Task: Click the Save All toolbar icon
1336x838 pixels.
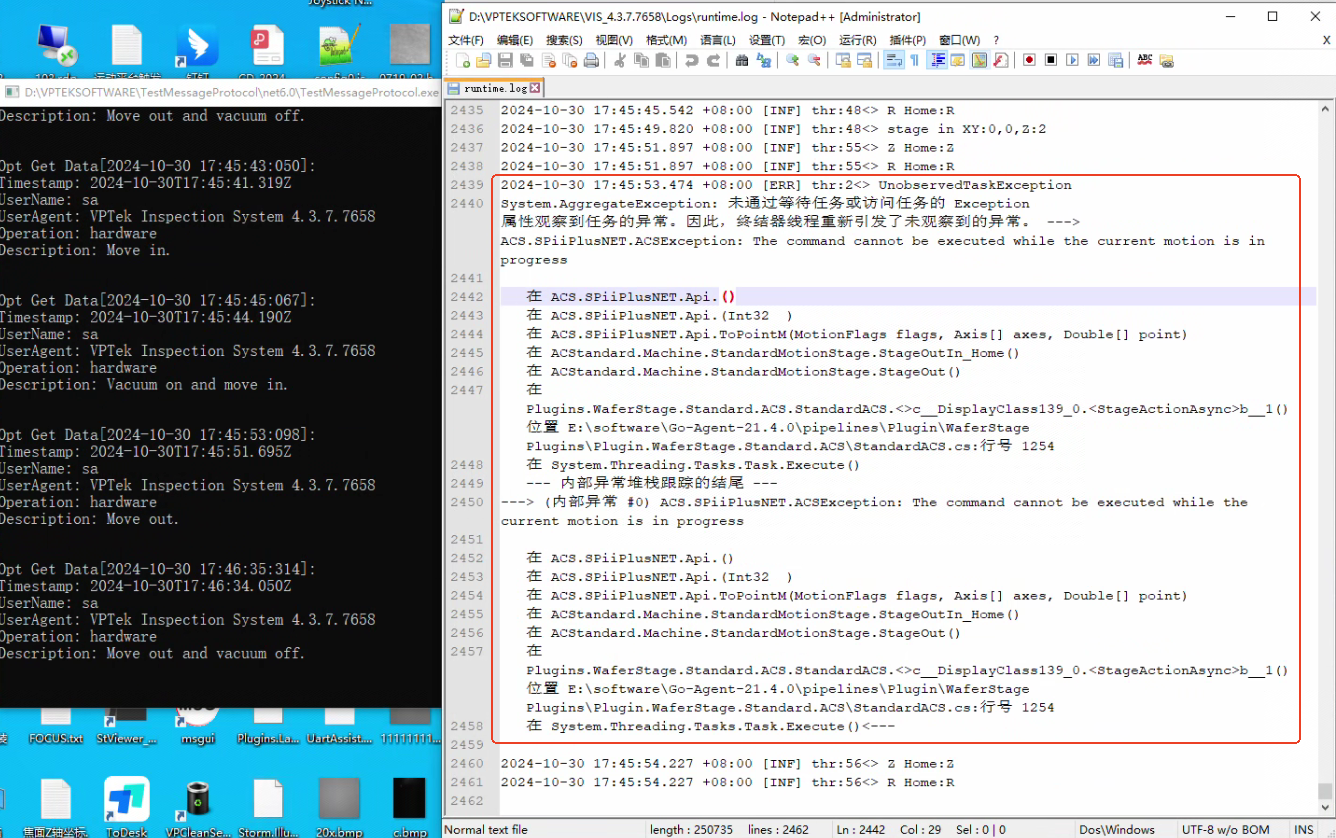Action: coord(527,60)
